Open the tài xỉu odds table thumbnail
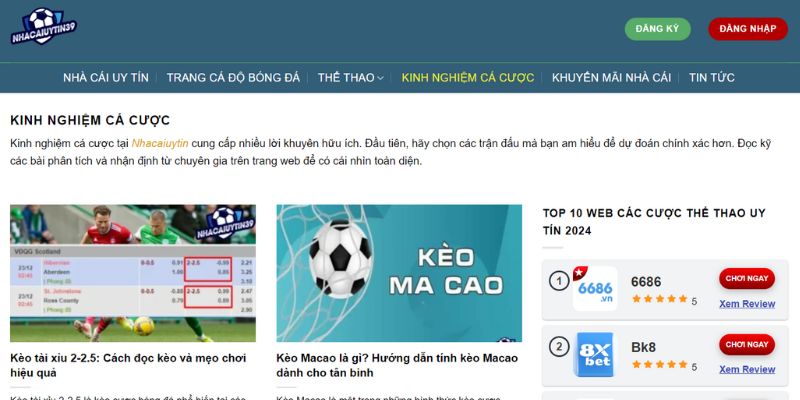 coord(133,273)
